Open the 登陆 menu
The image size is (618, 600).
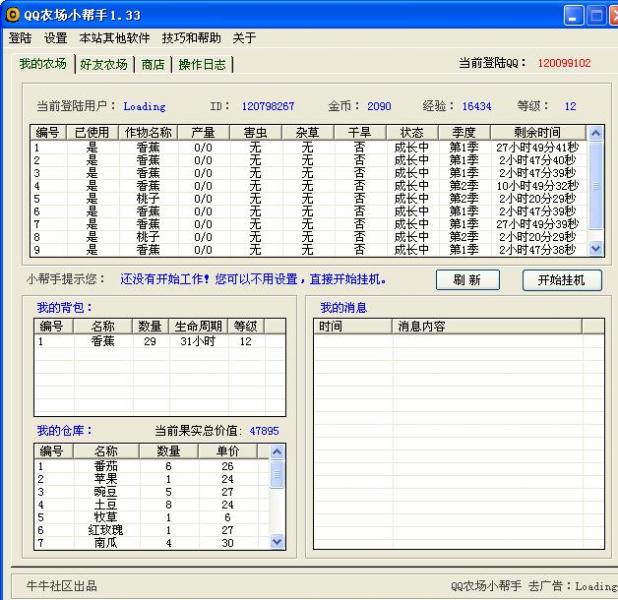20,38
